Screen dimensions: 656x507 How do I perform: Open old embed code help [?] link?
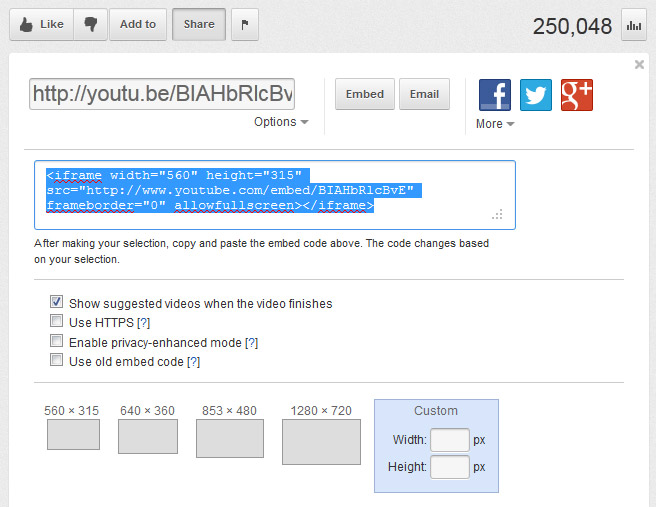point(193,362)
